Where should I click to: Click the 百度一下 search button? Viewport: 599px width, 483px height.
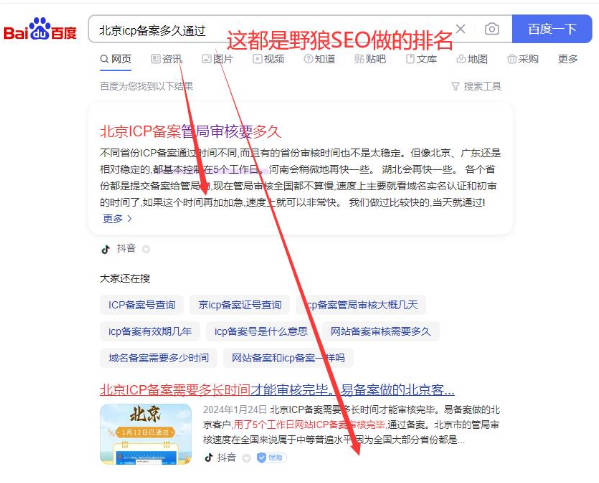[x=552, y=29]
